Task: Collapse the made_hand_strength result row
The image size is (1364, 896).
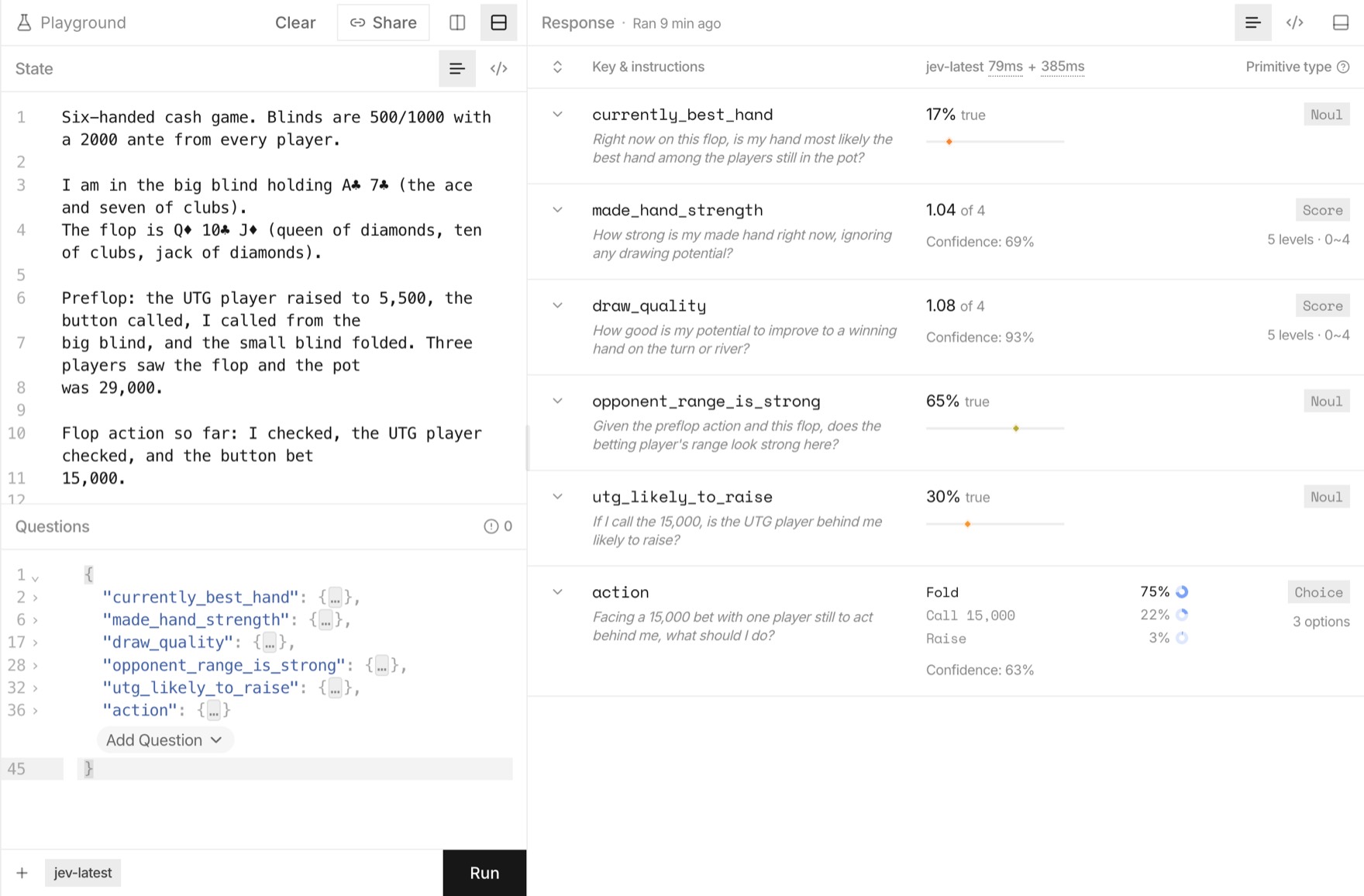Action: pos(557,210)
